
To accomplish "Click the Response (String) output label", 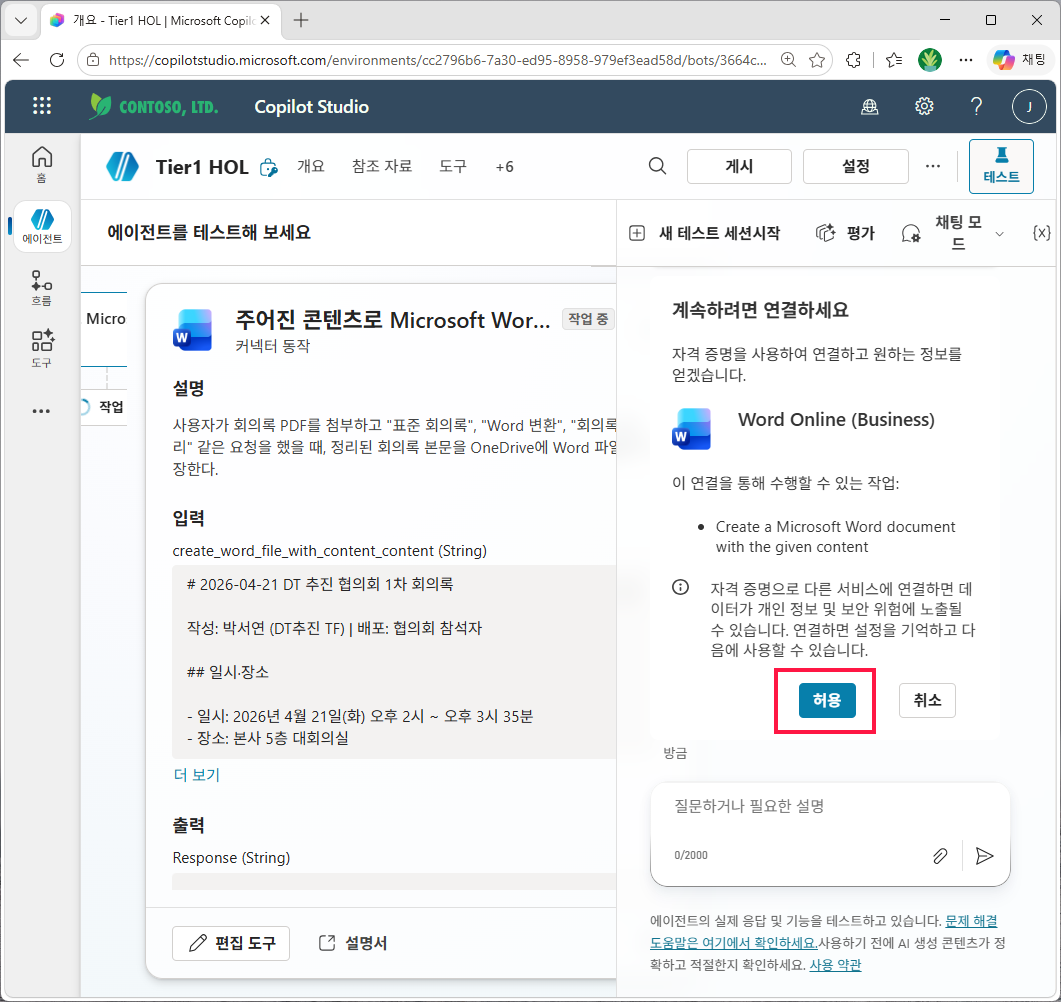I will [231, 857].
